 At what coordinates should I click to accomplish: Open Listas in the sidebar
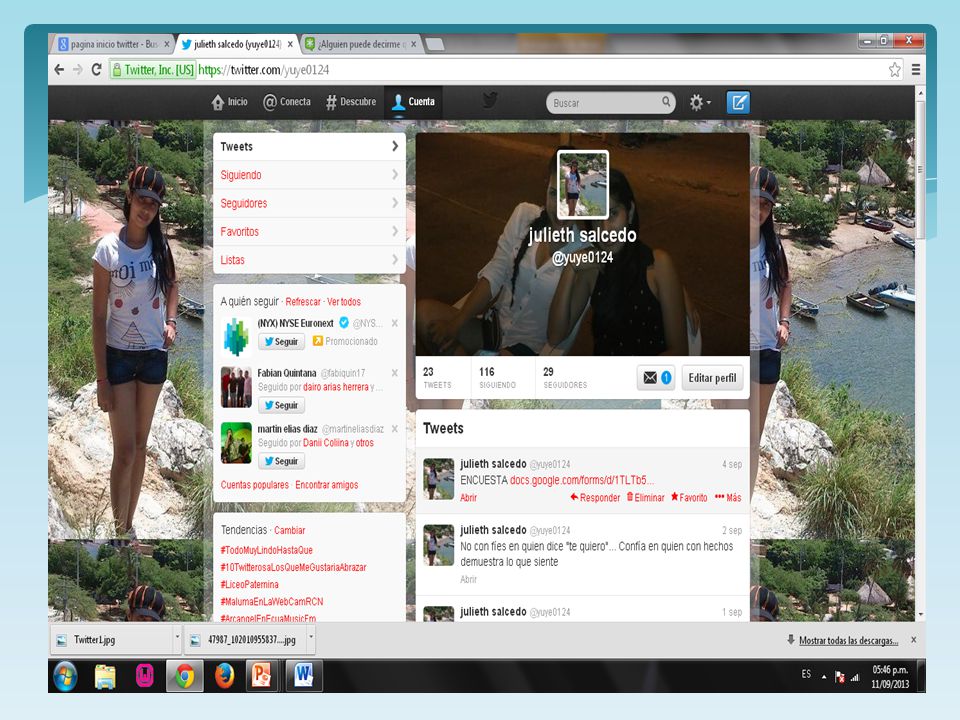tap(309, 260)
